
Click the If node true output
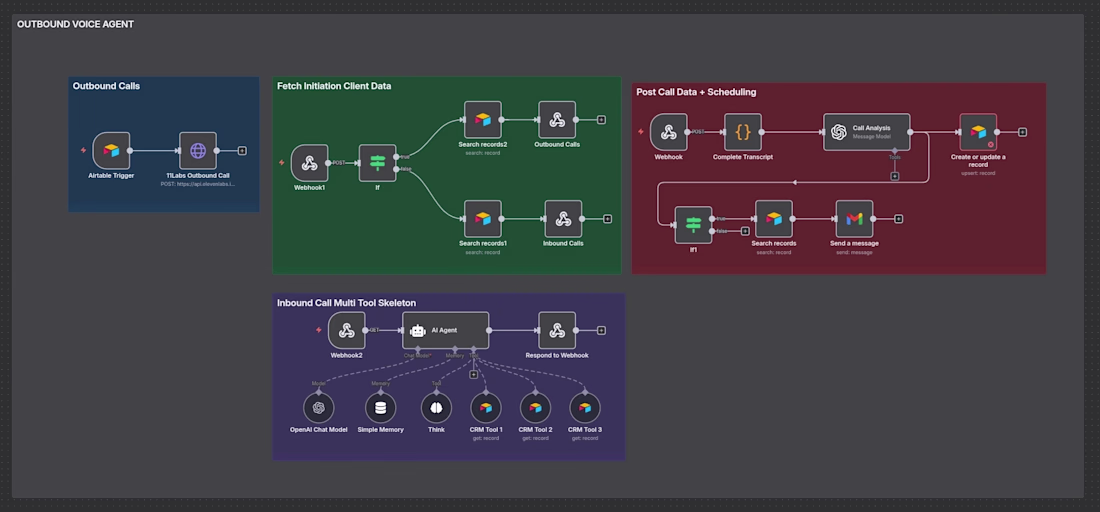tap(396, 156)
